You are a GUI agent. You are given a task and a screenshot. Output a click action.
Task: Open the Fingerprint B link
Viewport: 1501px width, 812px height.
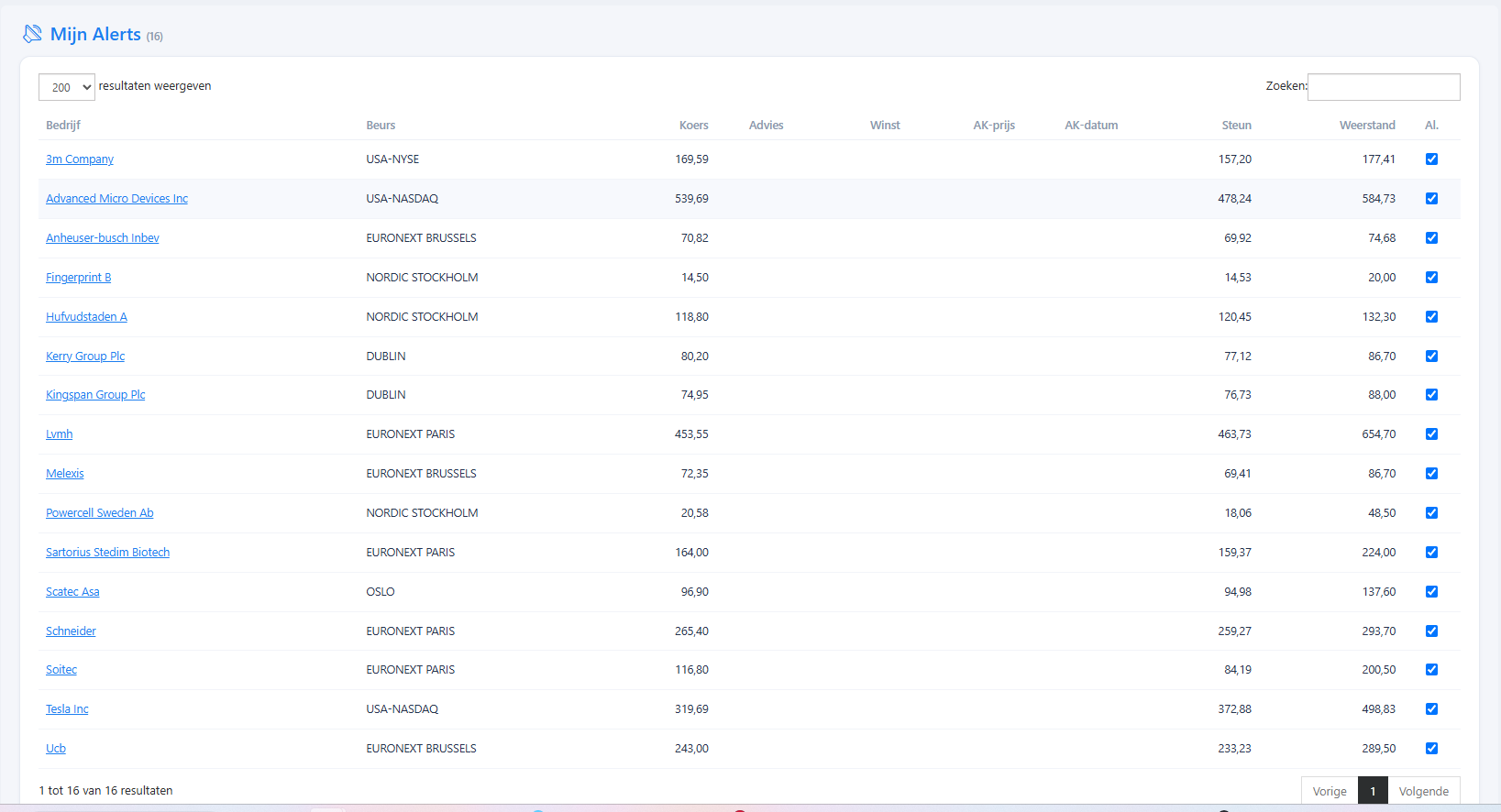click(78, 278)
